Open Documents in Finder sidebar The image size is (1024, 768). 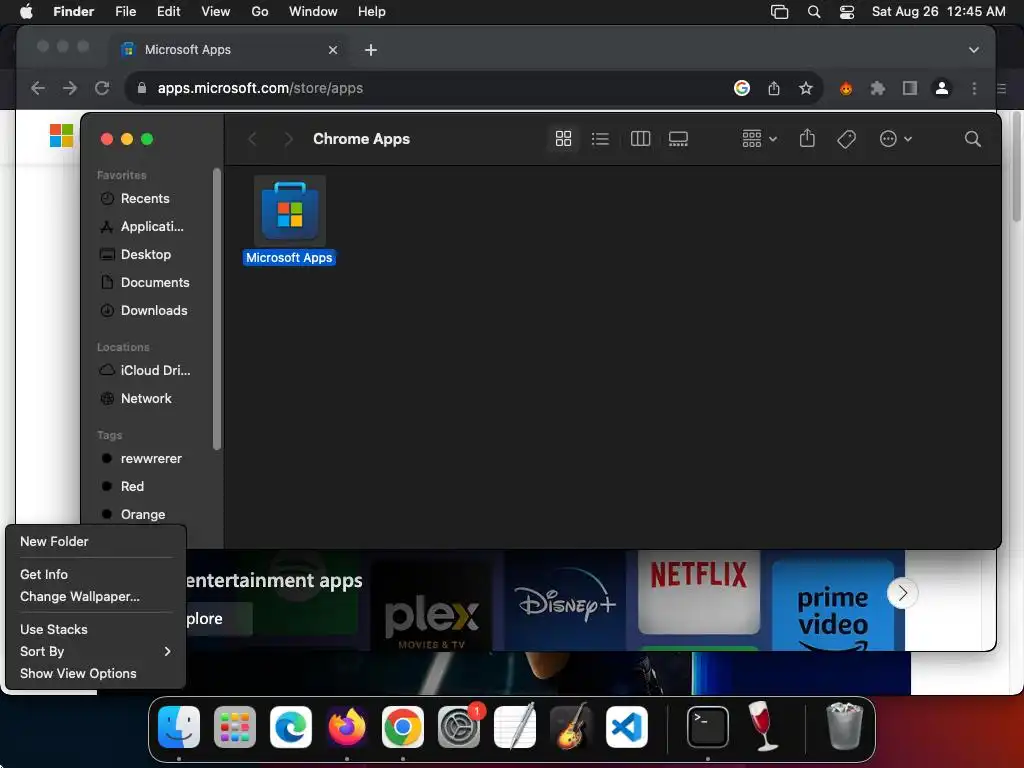tap(154, 283)
